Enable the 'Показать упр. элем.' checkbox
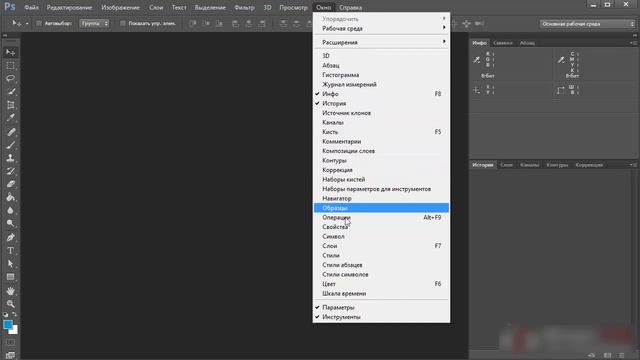The image size is (640, 360). [x=122, y=24]
